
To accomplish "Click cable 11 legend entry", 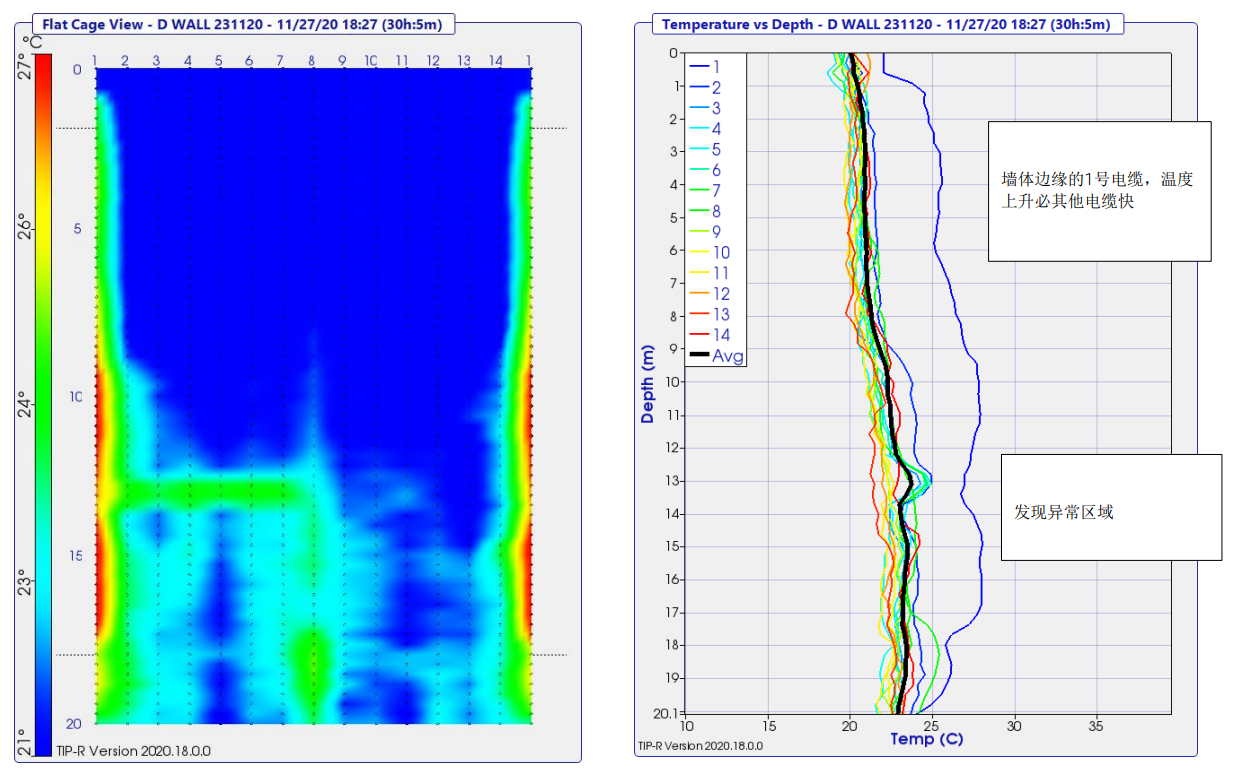I will [x=720, y=273].
